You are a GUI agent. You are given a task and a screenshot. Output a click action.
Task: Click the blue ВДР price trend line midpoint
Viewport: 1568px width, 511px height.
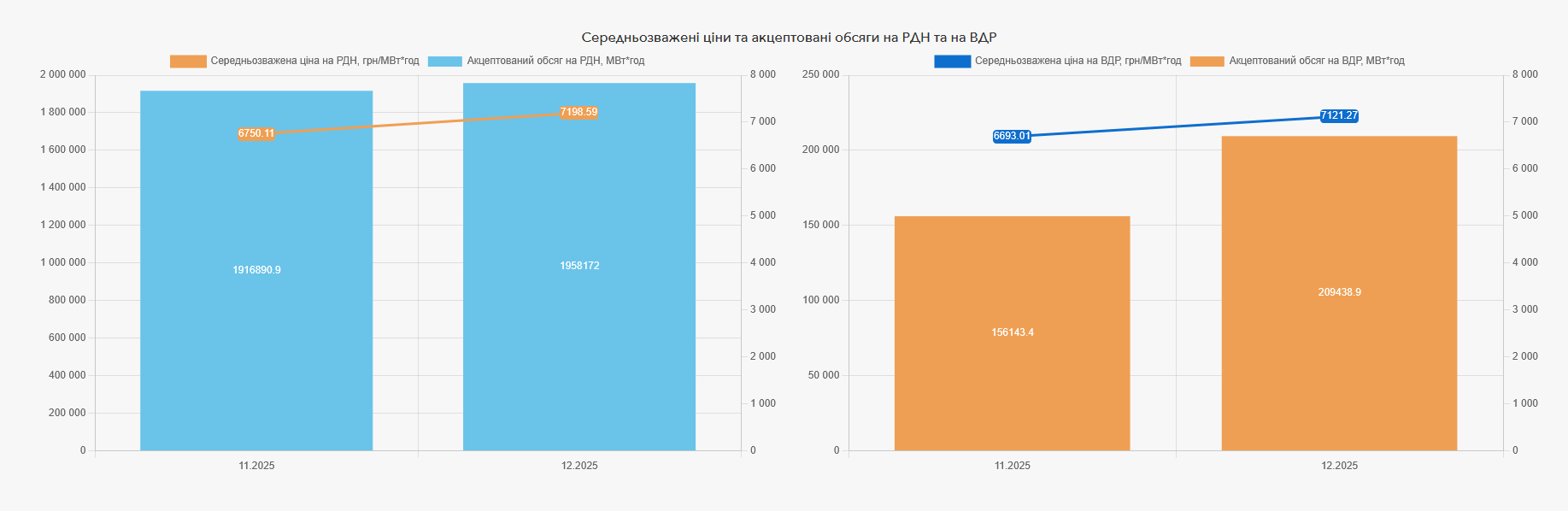click(1176, 126)
